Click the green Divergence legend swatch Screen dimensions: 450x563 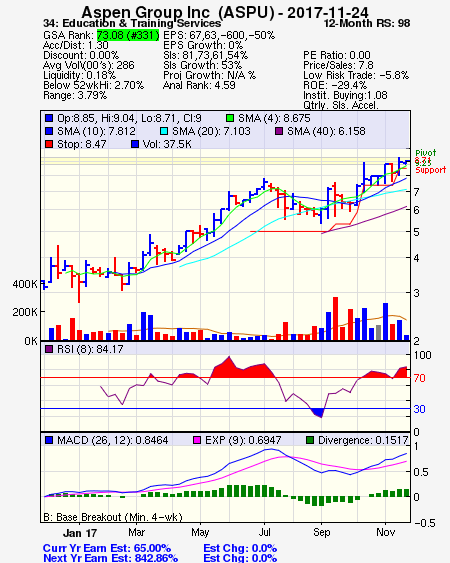(x=310, y=440)
